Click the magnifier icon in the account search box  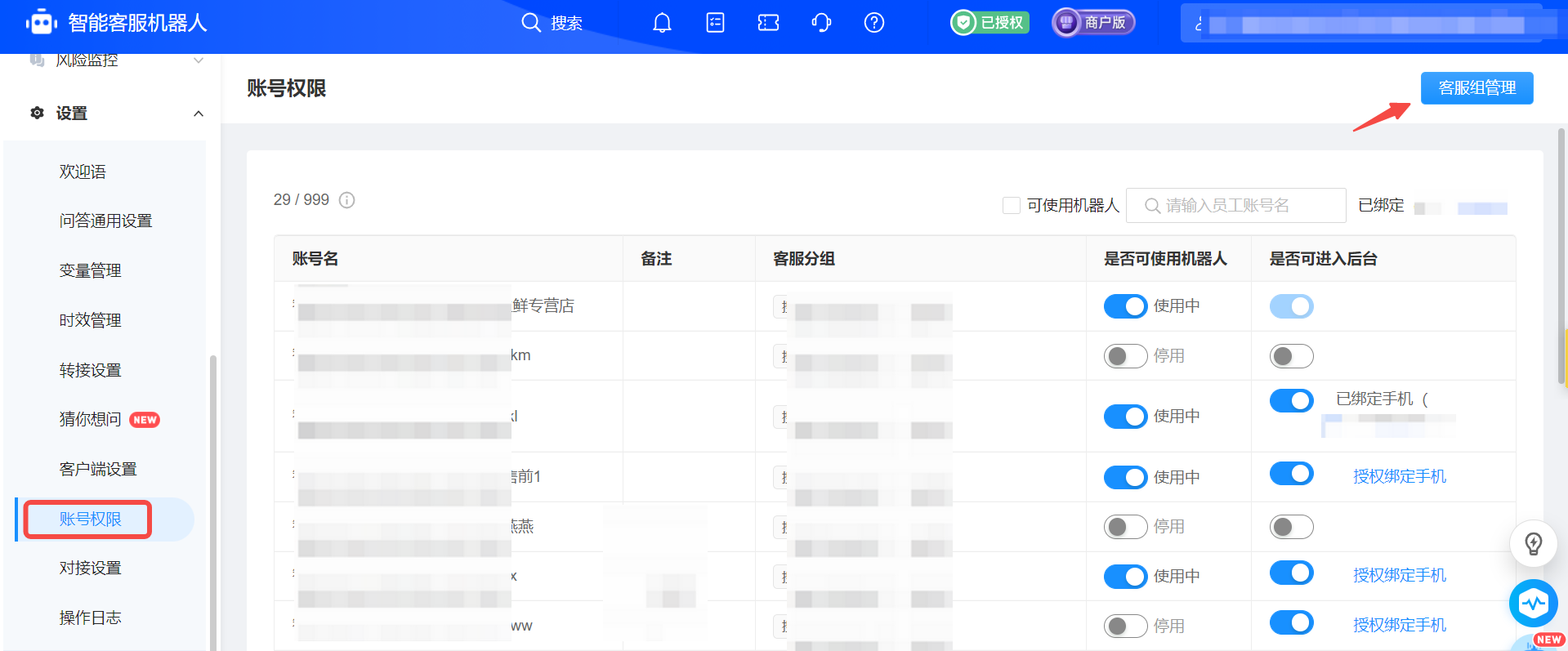tap(1152, 206)
